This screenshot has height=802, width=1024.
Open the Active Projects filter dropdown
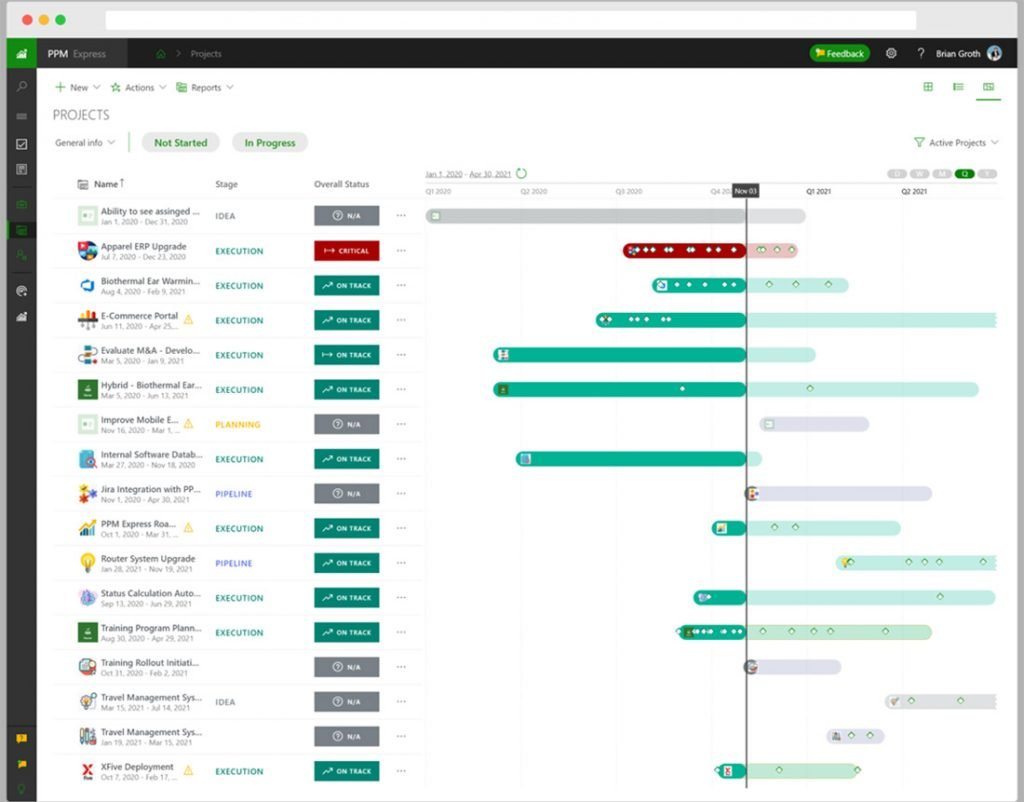pyautogui.click(x=956, y=142)
